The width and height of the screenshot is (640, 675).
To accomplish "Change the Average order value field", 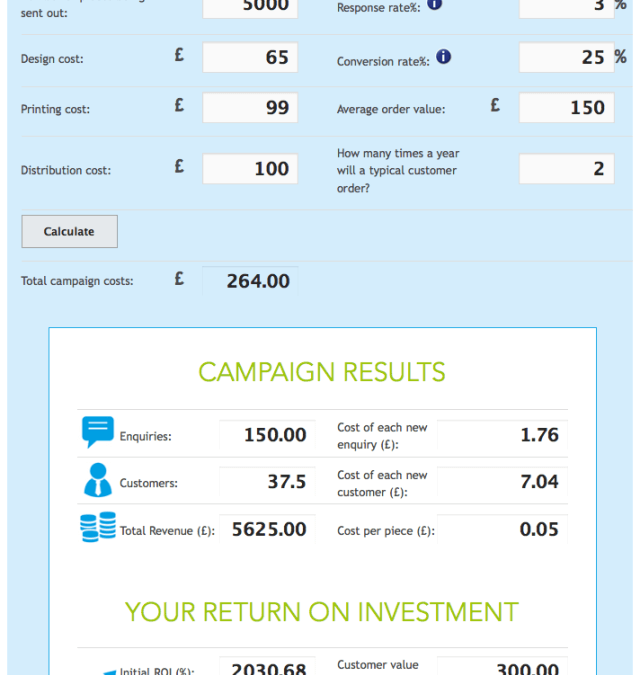I will coord(566,108).
